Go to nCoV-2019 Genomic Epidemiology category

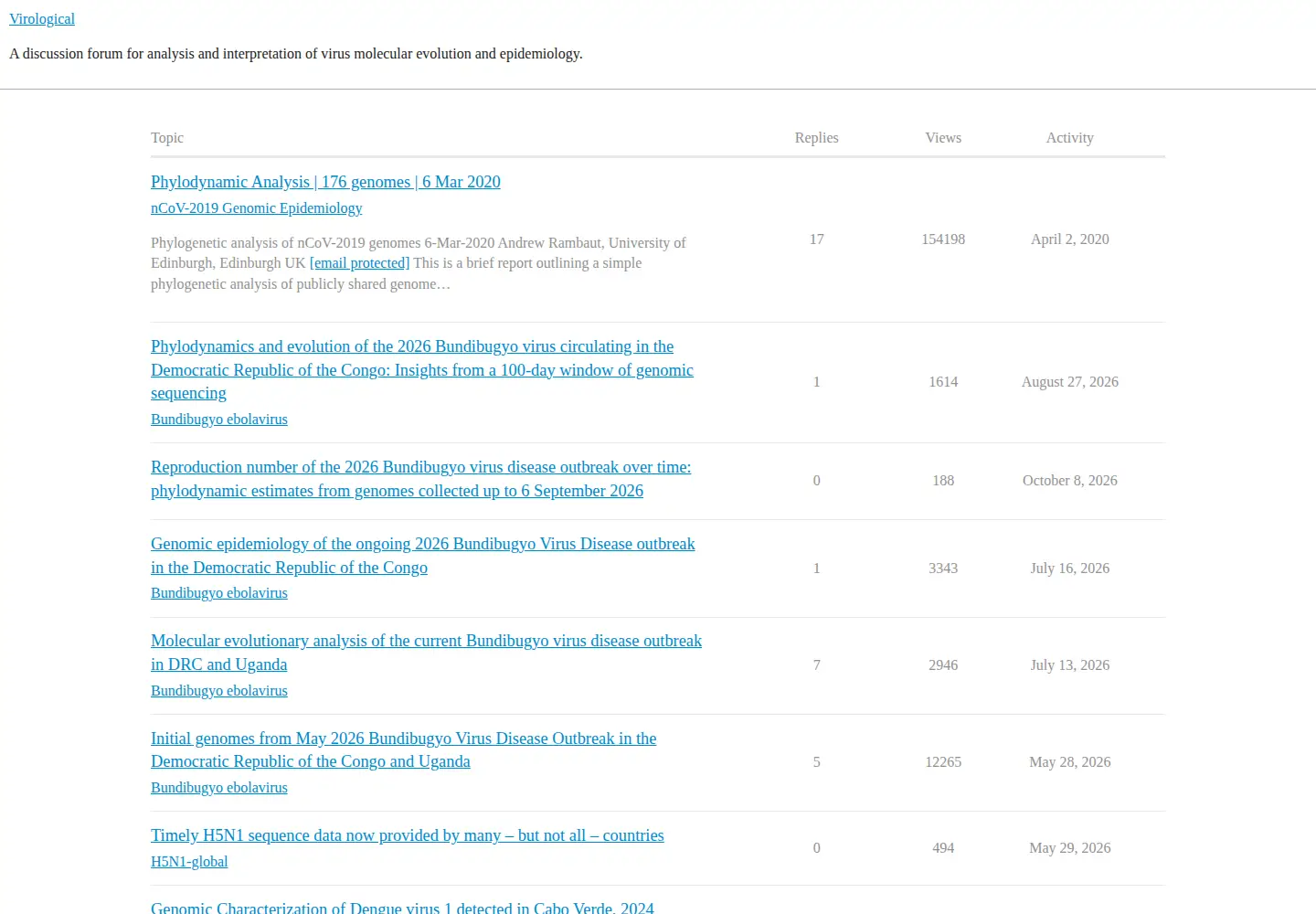[x=256, y=208]
